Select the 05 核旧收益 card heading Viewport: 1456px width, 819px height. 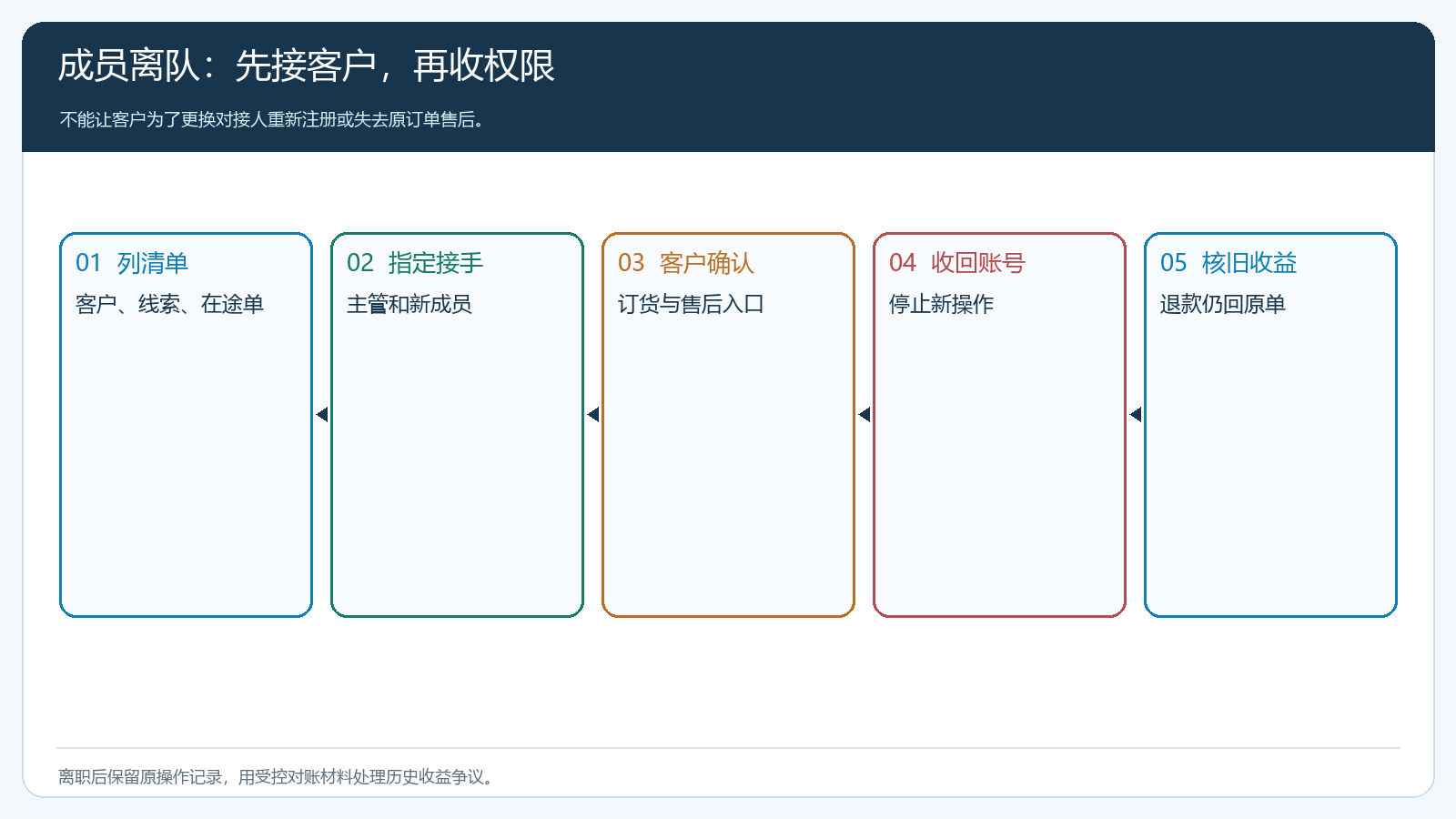(x=1228, y=263)
